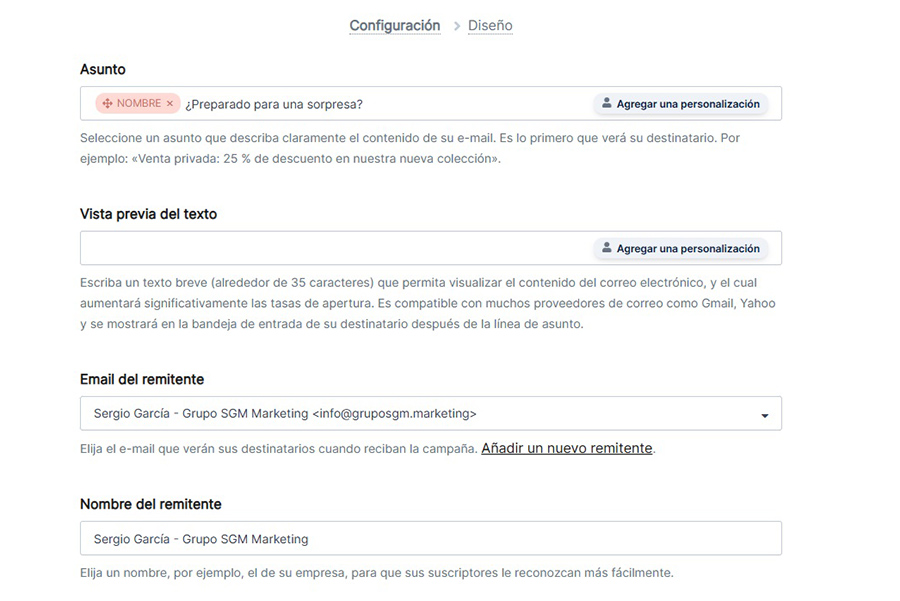
Task: Switch to the Diseño tab
Action: (x=490, y=25)
